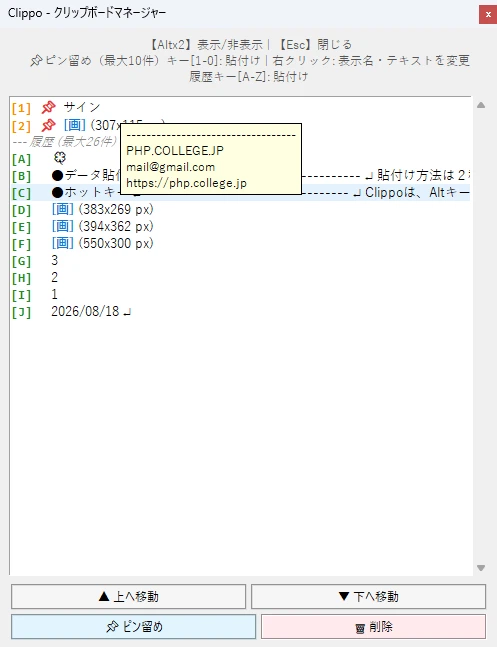Select the データ貼付 entry in row B
This screenshot has height=647, width=497.
coord(240,175)
